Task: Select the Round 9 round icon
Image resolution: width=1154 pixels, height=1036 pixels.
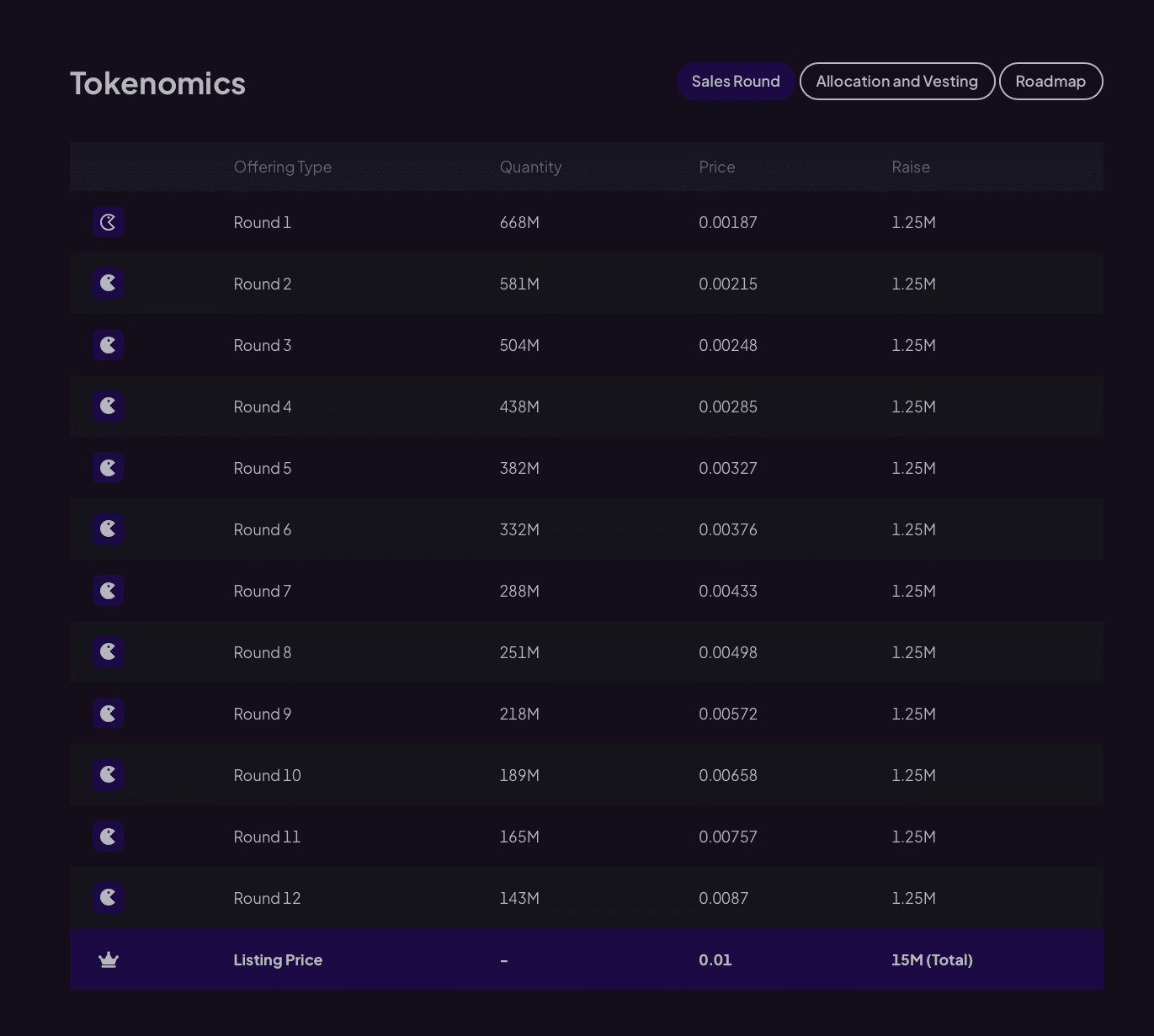Action: [x=108, y=713]
